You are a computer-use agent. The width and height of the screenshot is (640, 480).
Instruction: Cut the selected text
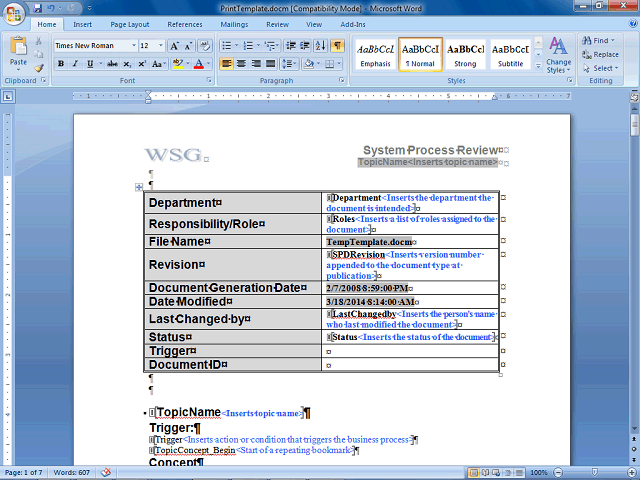tap(38, 41)
